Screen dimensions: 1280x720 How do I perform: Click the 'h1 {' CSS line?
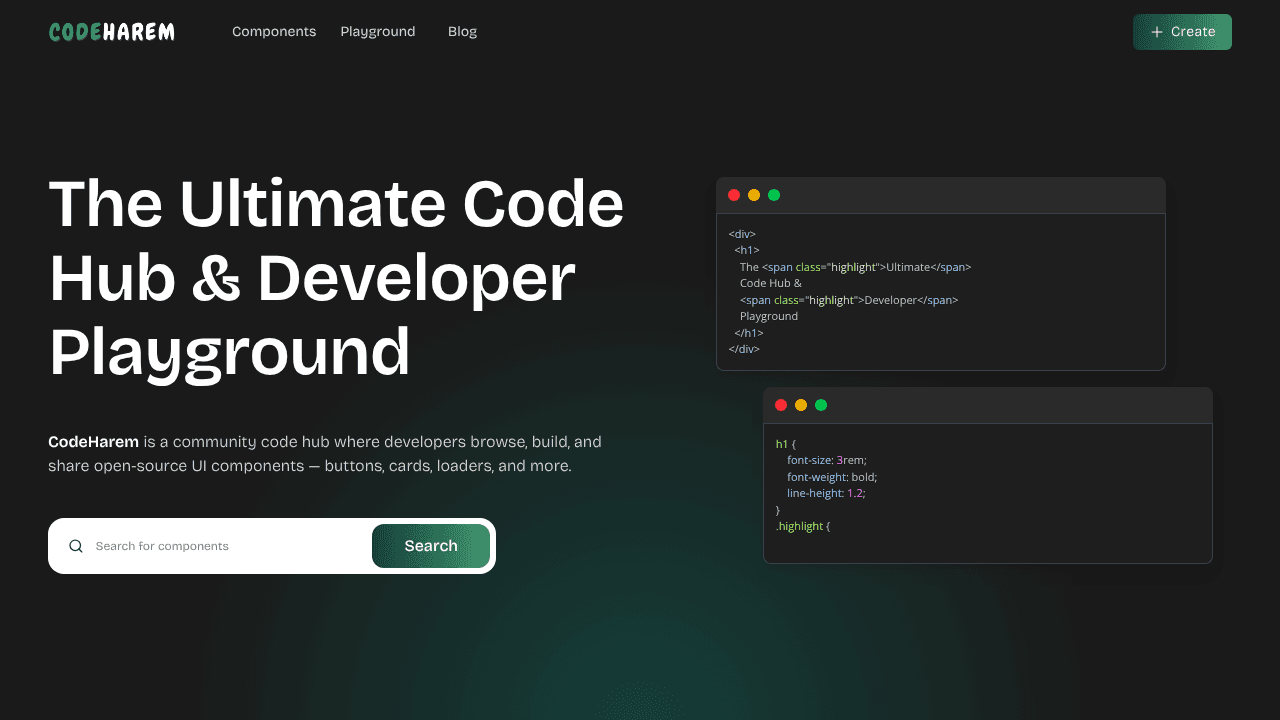pos(785,444)
